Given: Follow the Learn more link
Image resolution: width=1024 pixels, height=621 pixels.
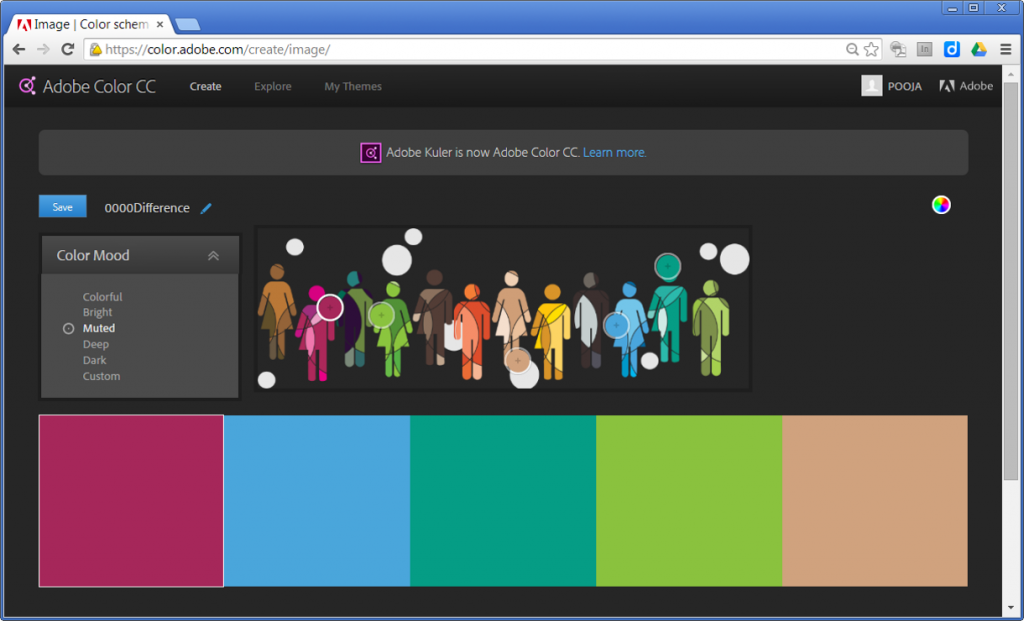Looking at the screenshot, I should click(x=614, y=153).
